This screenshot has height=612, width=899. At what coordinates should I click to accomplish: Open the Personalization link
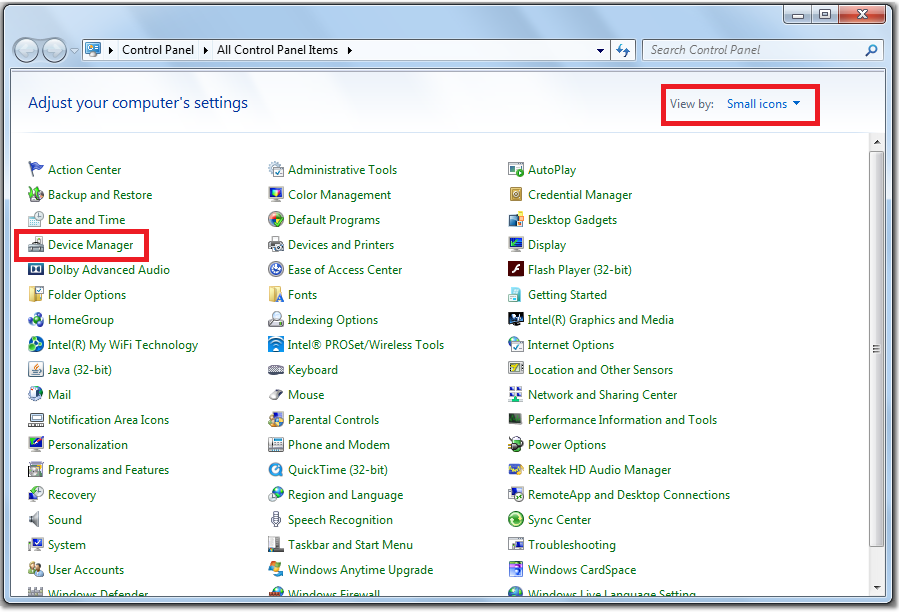[88, 445]
